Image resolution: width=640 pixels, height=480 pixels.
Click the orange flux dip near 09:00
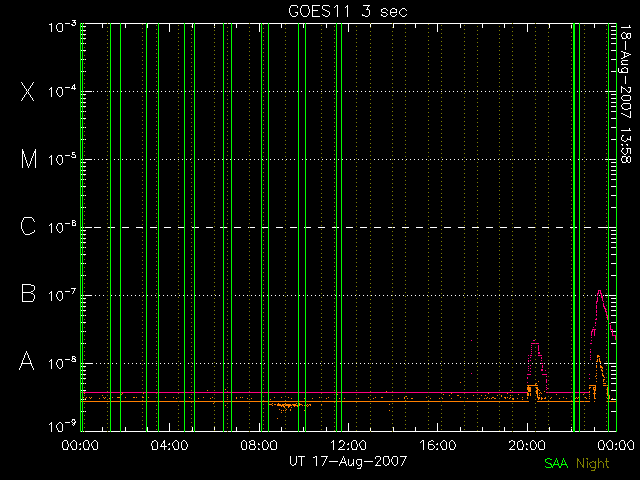pyautogui.click(x=290, y=405)
